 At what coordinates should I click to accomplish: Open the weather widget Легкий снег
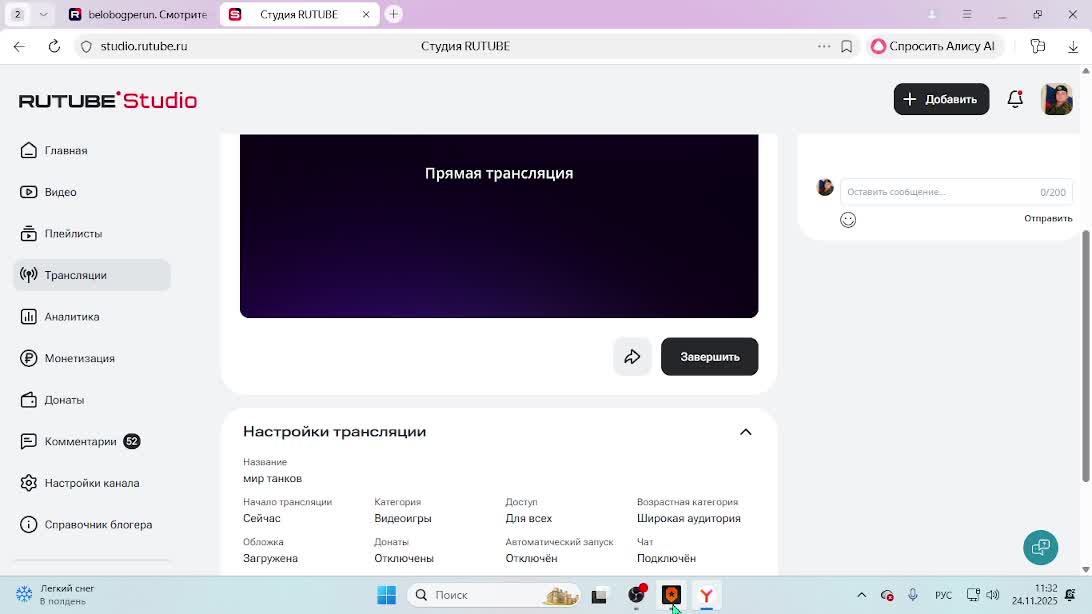[56, 595]
